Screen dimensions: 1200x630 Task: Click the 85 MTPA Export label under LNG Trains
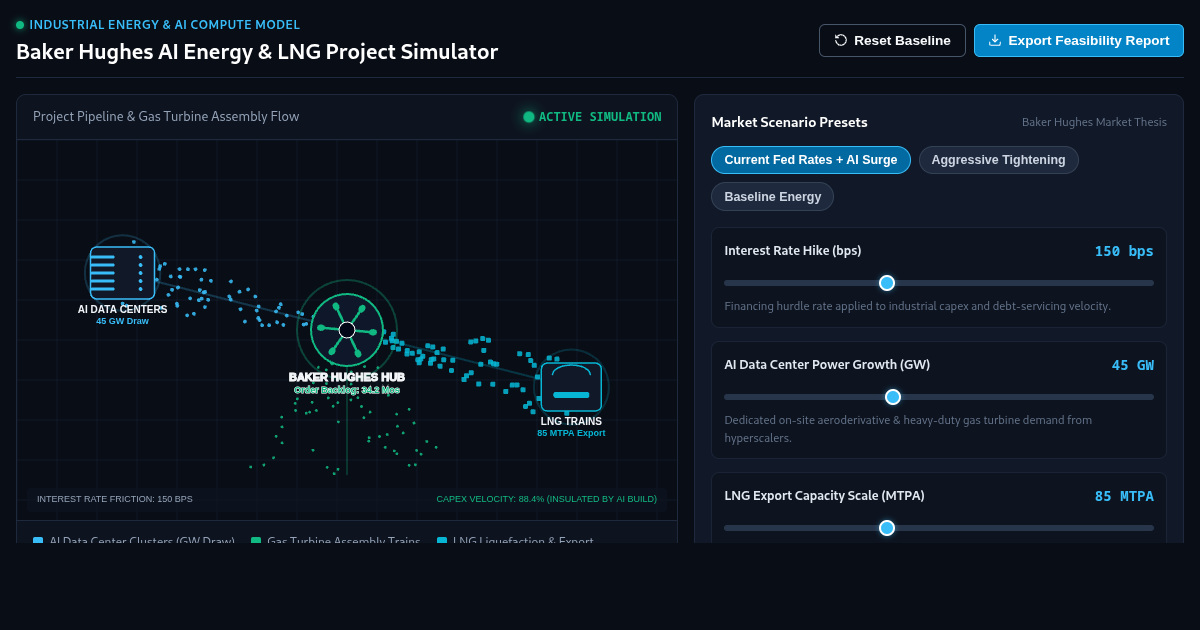click(x=571, y=433)
